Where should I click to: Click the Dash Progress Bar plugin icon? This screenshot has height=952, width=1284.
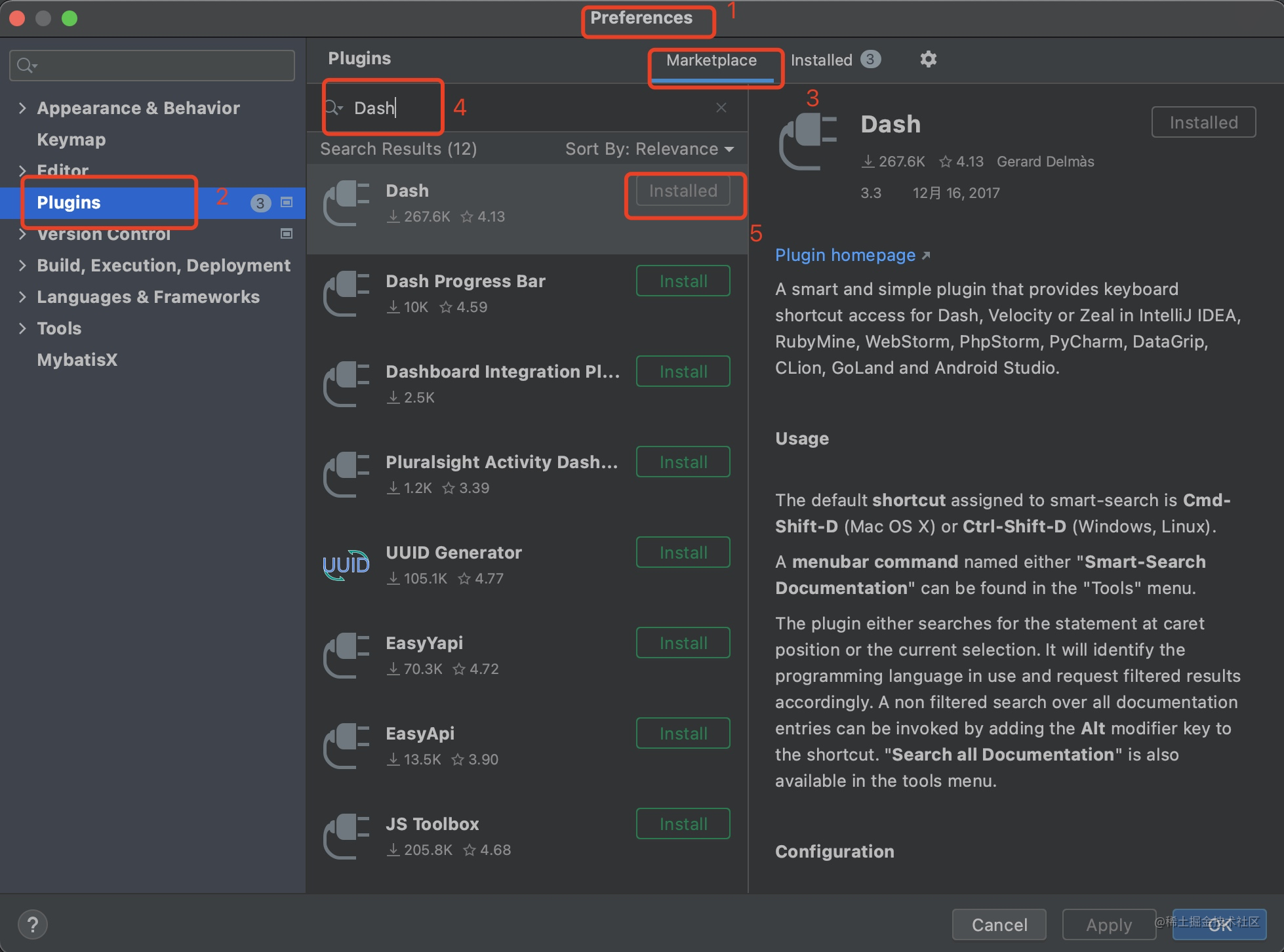(x=346, y=294)
